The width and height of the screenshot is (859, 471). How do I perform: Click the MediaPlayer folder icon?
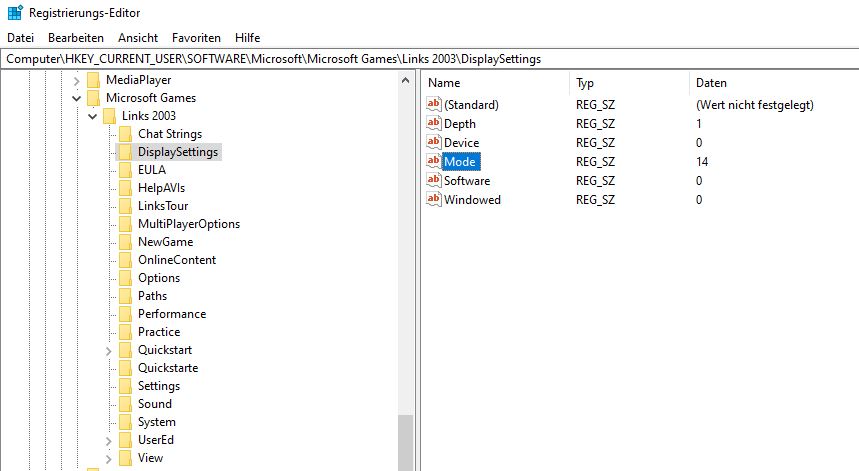(94, 80)
